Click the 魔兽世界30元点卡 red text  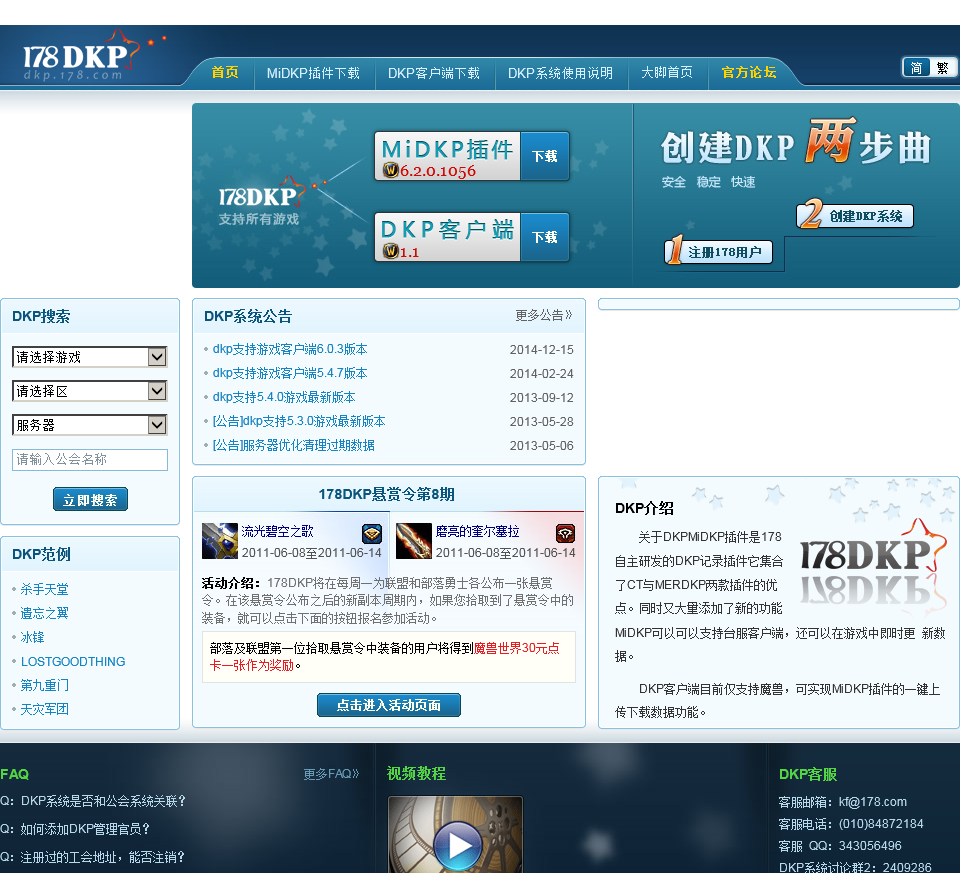pos(384,656)
